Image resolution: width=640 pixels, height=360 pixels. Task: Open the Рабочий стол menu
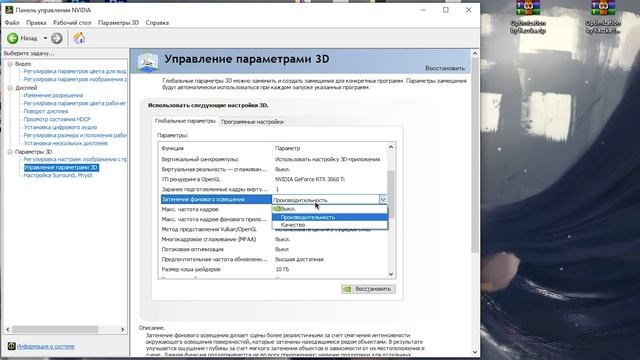click(72, 23)
